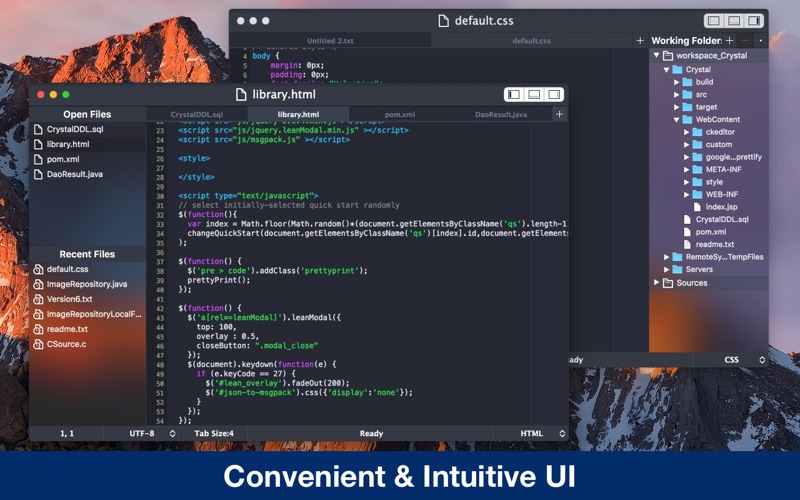This screenshot has height=500, width=800.
Task: Open index.jsp in working folder tree
Action: (721, 207)
